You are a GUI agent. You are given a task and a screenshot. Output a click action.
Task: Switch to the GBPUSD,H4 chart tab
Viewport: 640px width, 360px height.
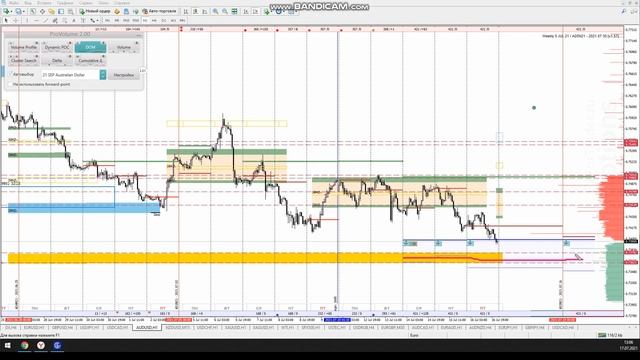coord(62,327)
